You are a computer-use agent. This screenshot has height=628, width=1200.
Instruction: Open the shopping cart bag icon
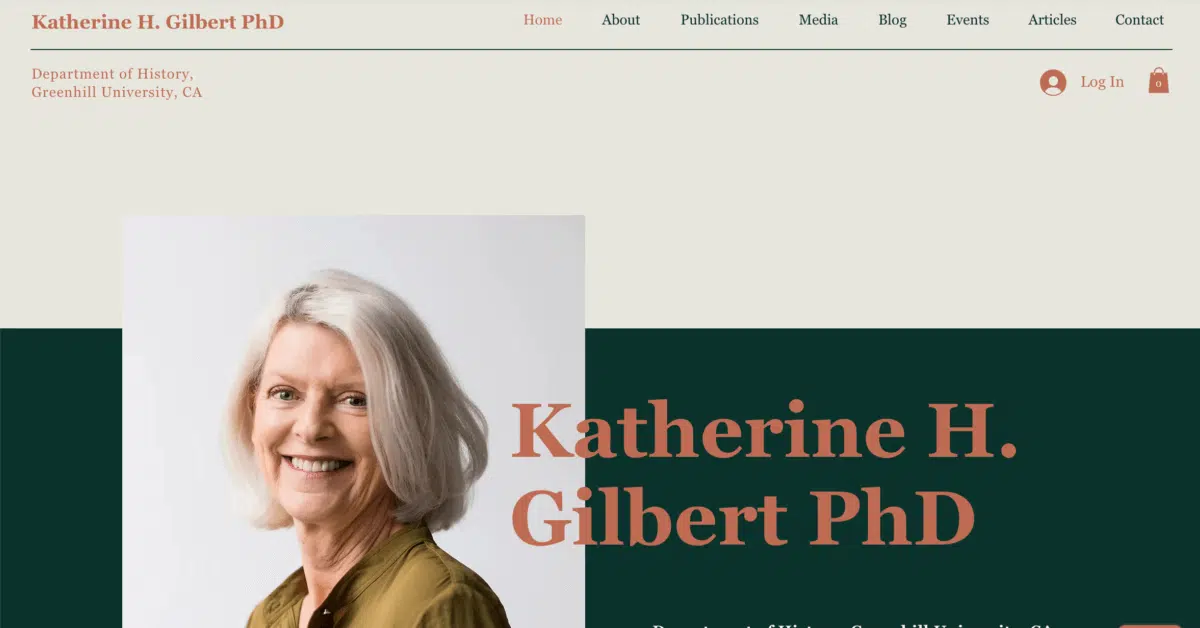coord(1158,81)
